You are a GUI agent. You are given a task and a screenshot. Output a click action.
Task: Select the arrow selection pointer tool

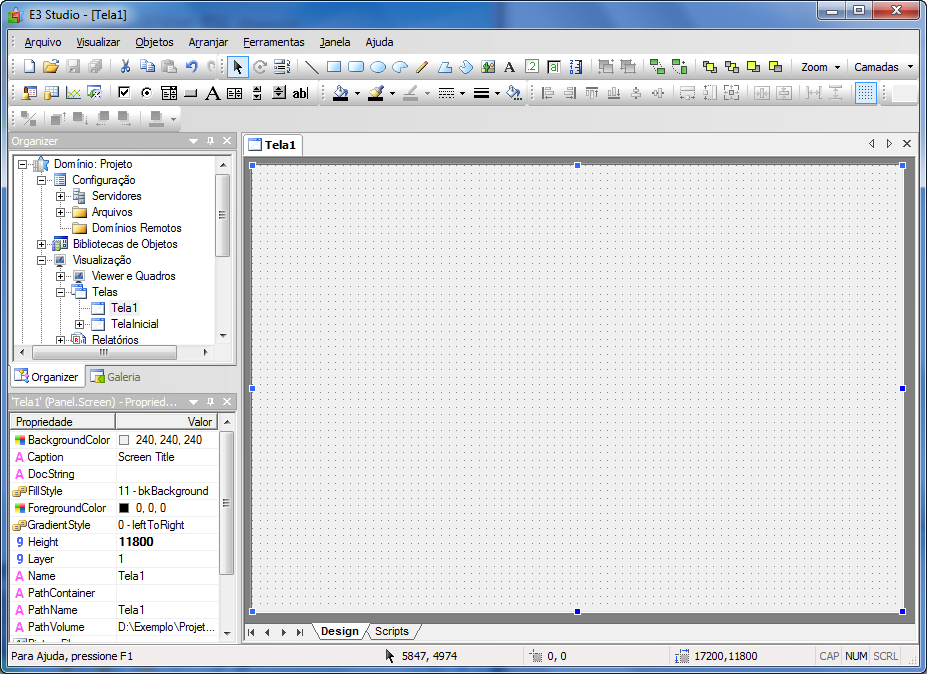coord(238,67)
